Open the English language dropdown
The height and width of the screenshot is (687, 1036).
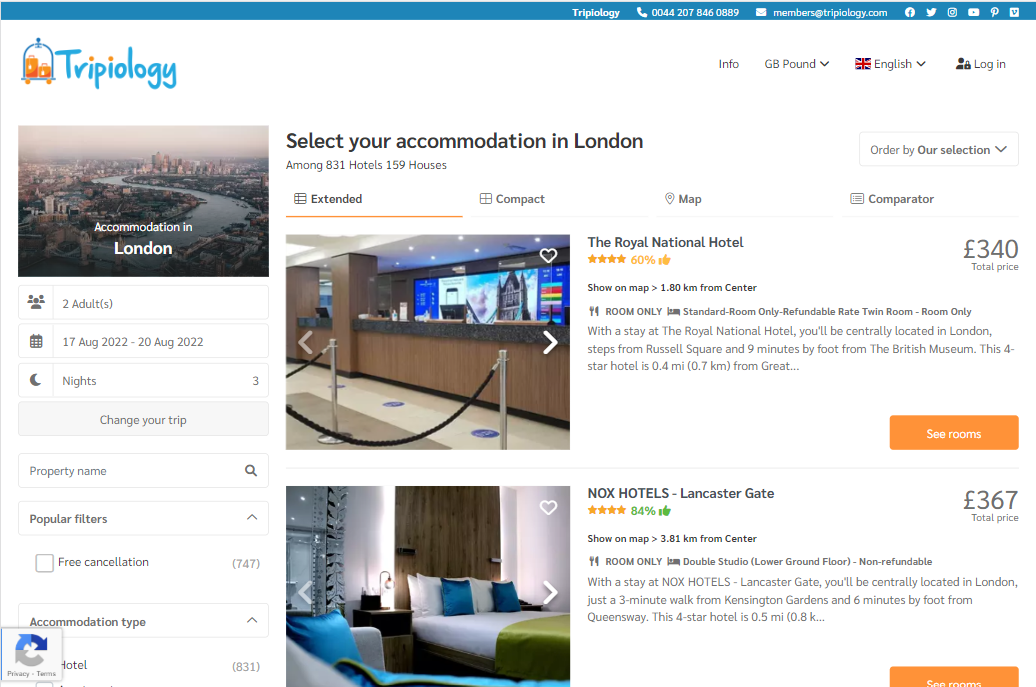(890, 64)
